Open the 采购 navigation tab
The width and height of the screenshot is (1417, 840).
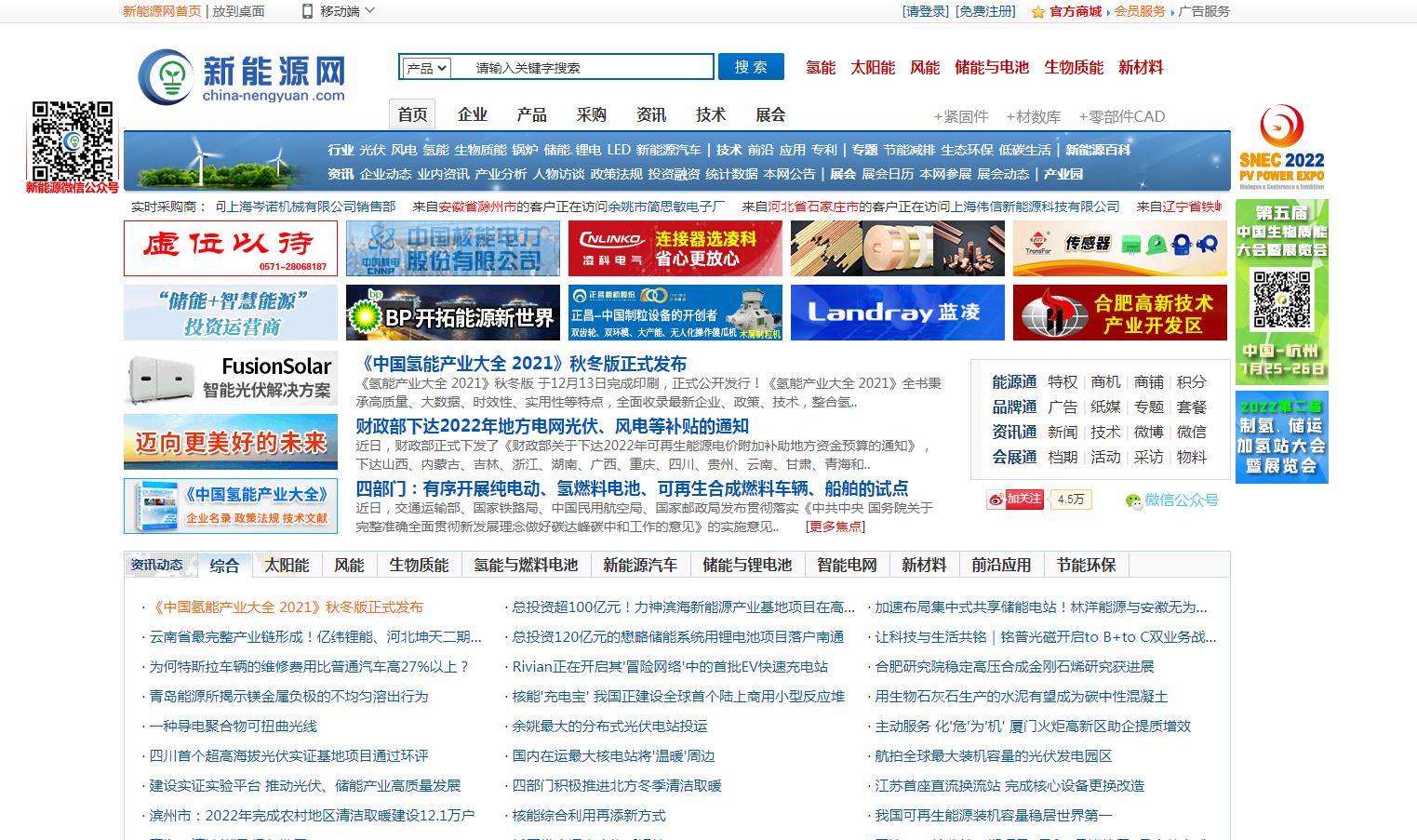592,114
